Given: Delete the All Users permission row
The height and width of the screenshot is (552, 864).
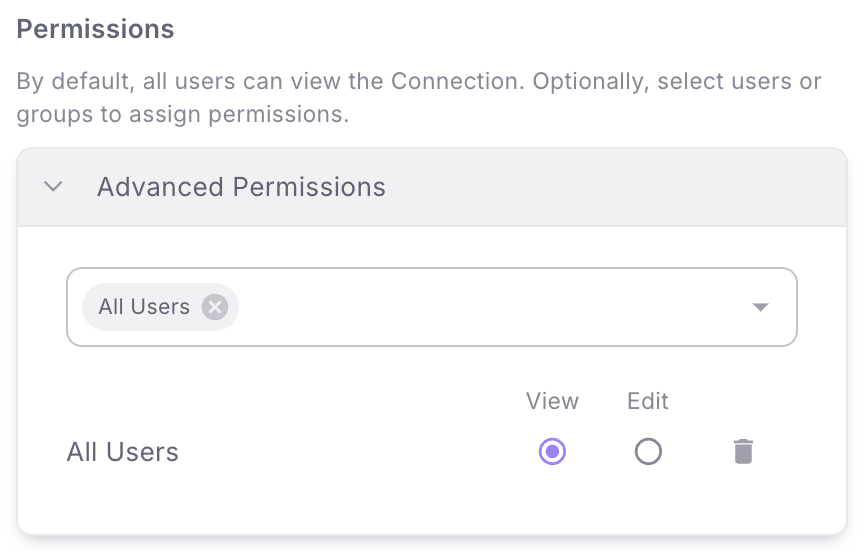Looking at the screenshot, I should [743, 452].
